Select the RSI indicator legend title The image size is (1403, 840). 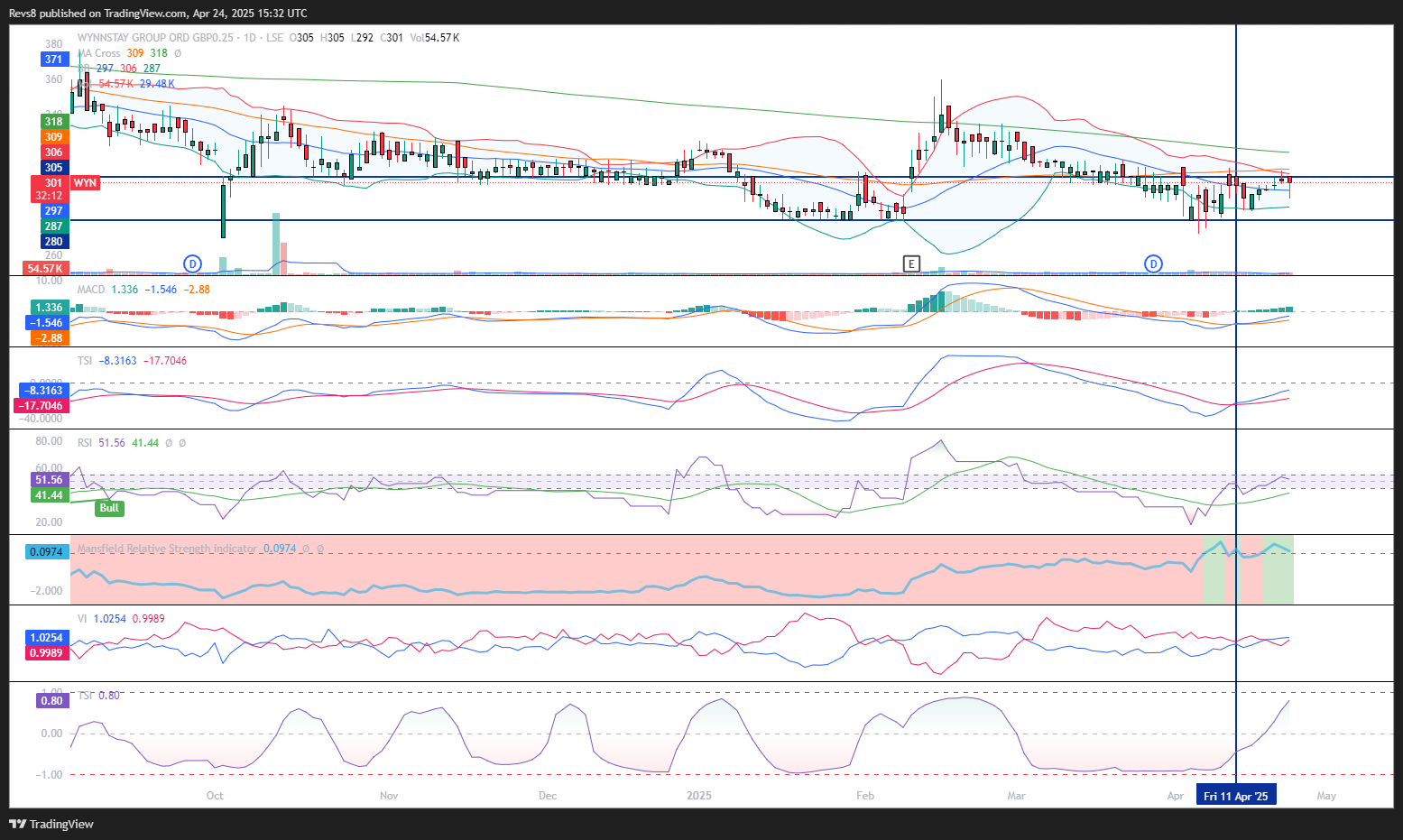click(85, 443)
